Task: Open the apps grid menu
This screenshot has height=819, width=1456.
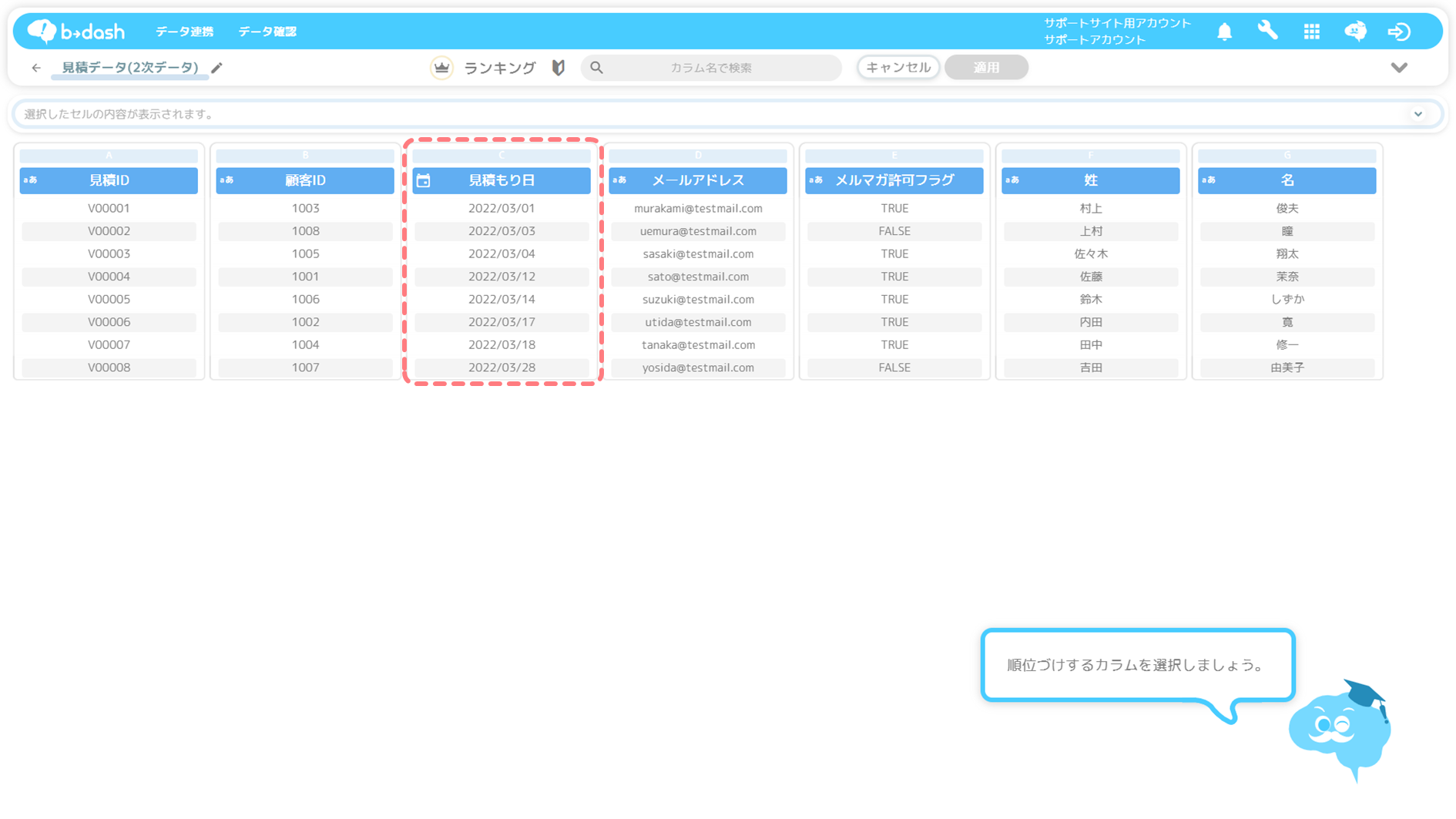Action: 1311,32
